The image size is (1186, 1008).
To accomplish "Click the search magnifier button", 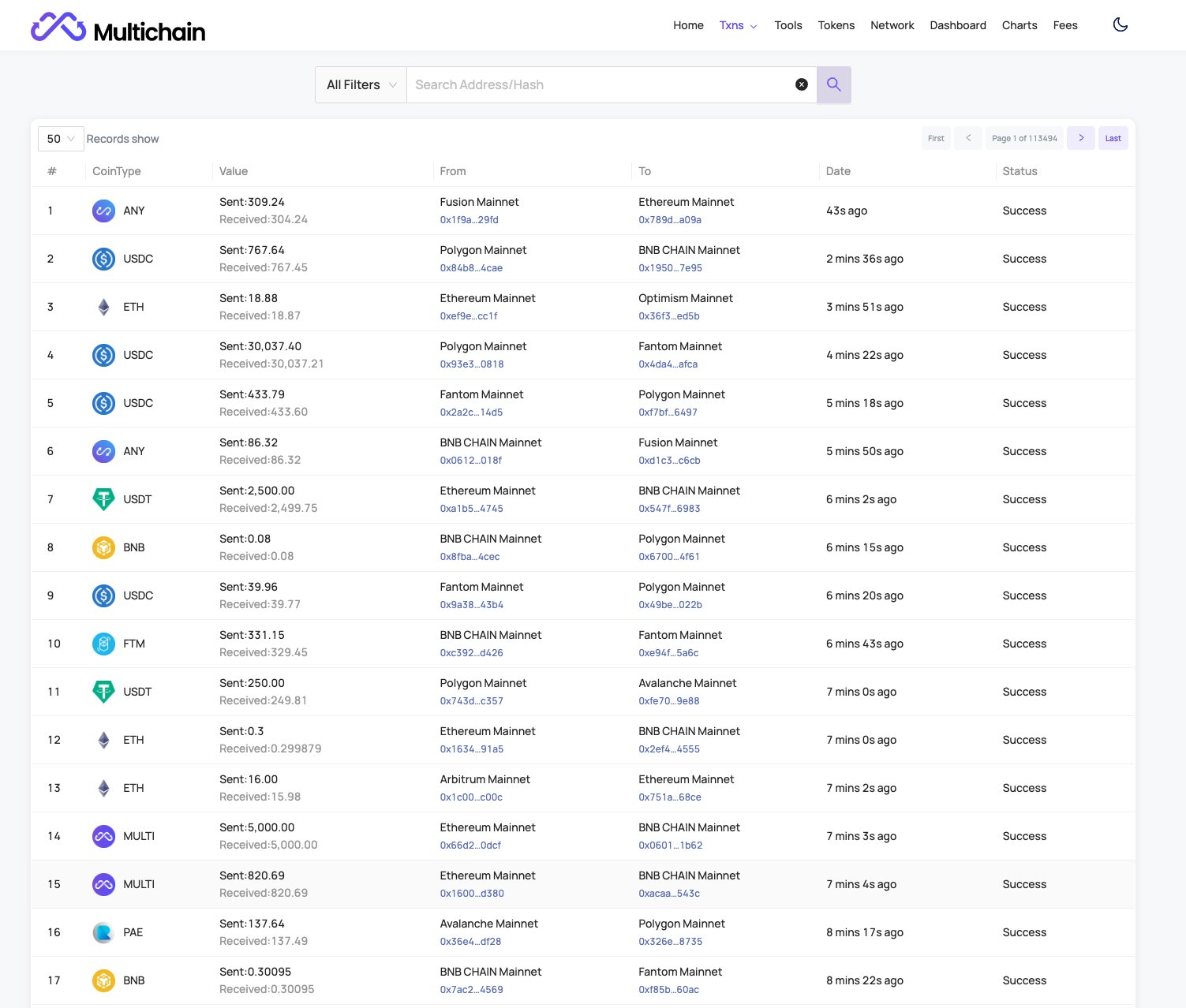I will [833, 84].
